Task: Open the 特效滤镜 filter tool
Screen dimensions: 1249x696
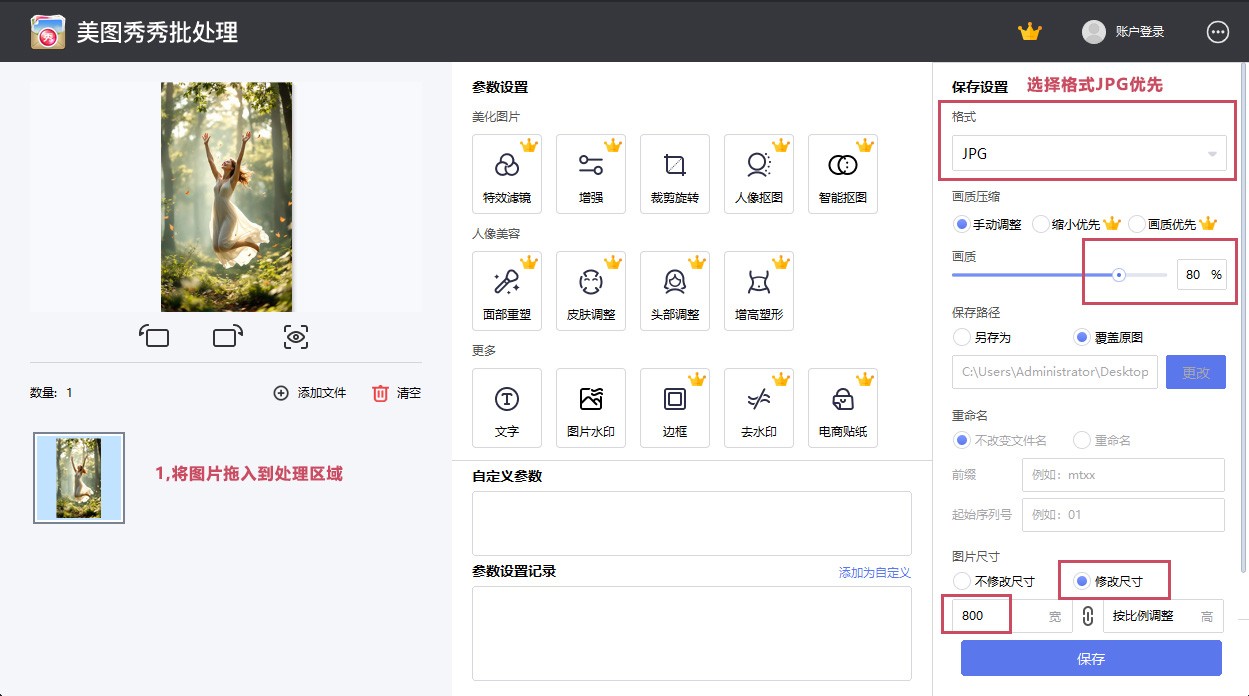Action: pyautogui.click(x=506, y=174)
